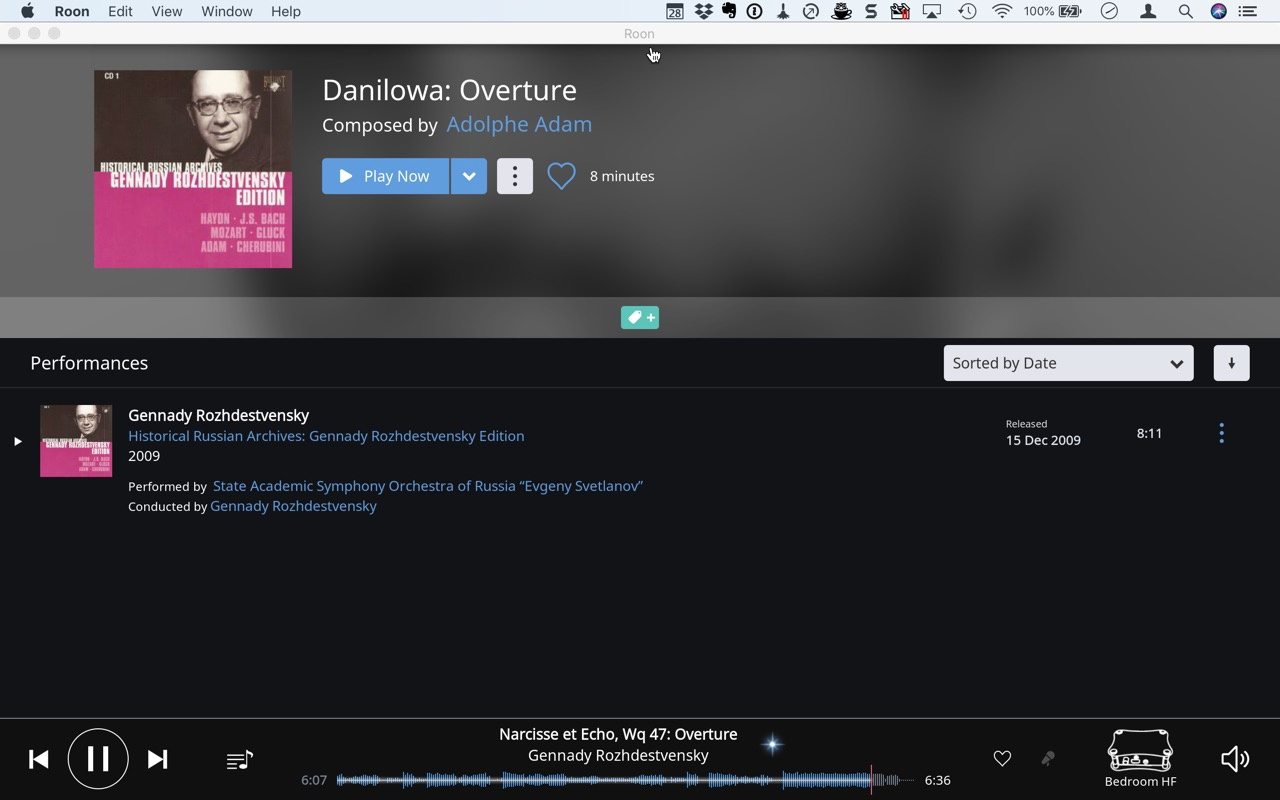Open the Time Machine menu bar icon
This screenshot has width=1280, height=800.
967,11
